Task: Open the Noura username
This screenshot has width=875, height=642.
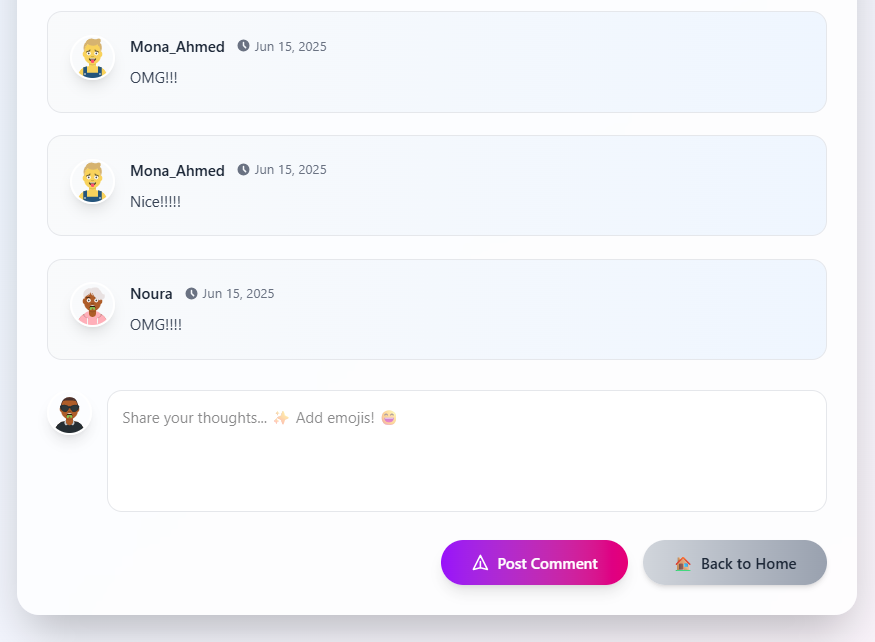Action: (151, 294)
